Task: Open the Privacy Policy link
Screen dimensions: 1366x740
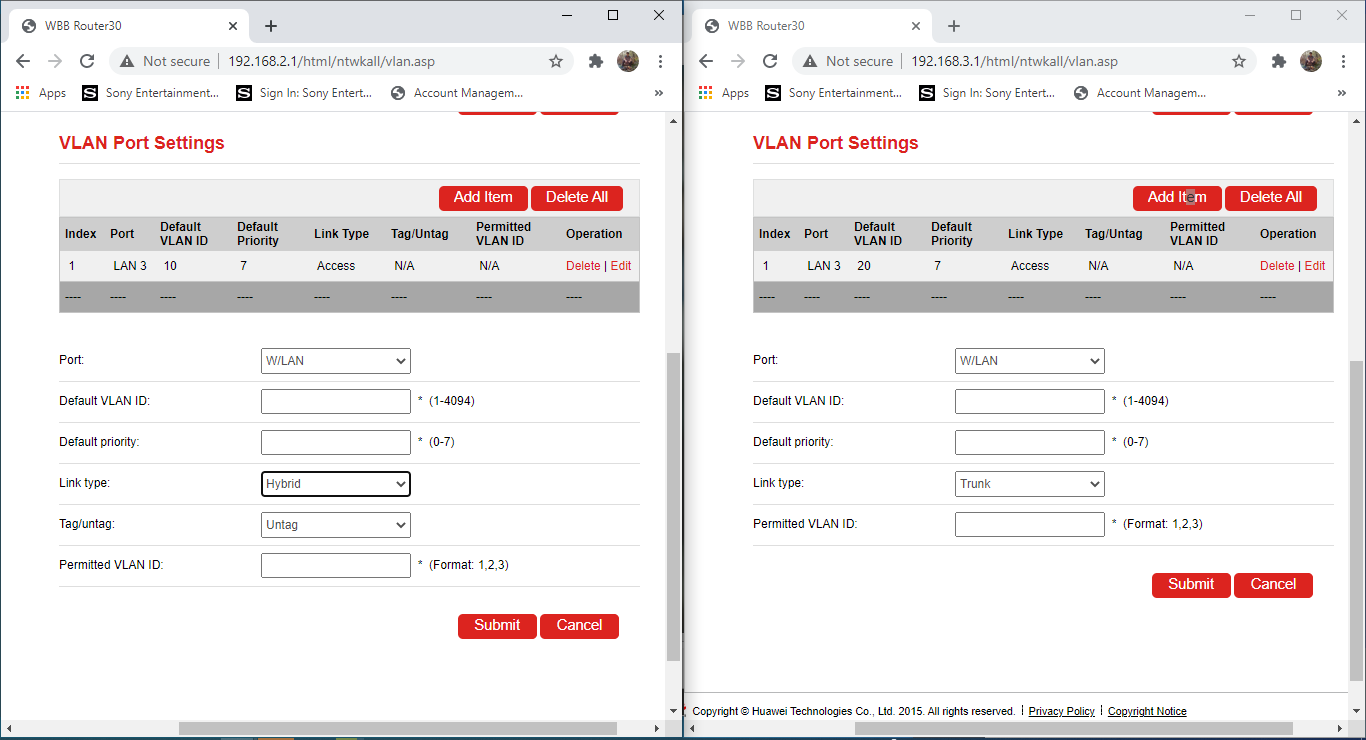Action: 1061,711
